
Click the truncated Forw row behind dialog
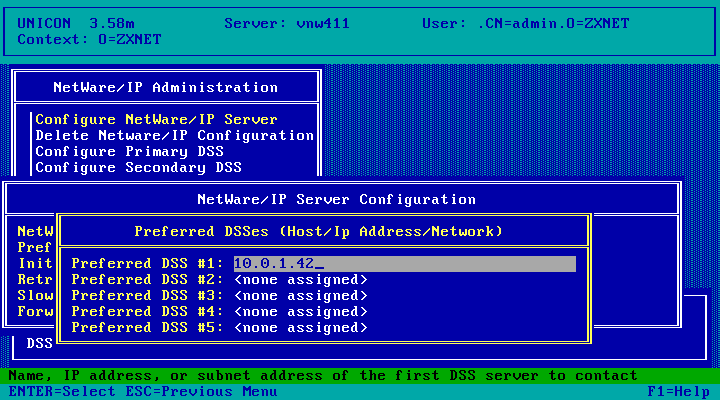[35, 312]
